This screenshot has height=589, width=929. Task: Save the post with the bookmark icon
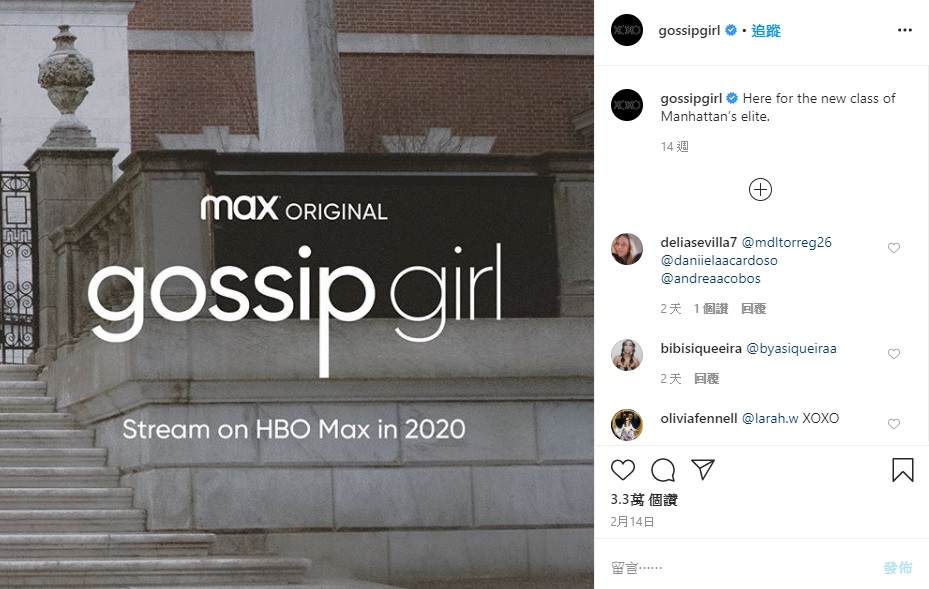click(x=903, y=470)
